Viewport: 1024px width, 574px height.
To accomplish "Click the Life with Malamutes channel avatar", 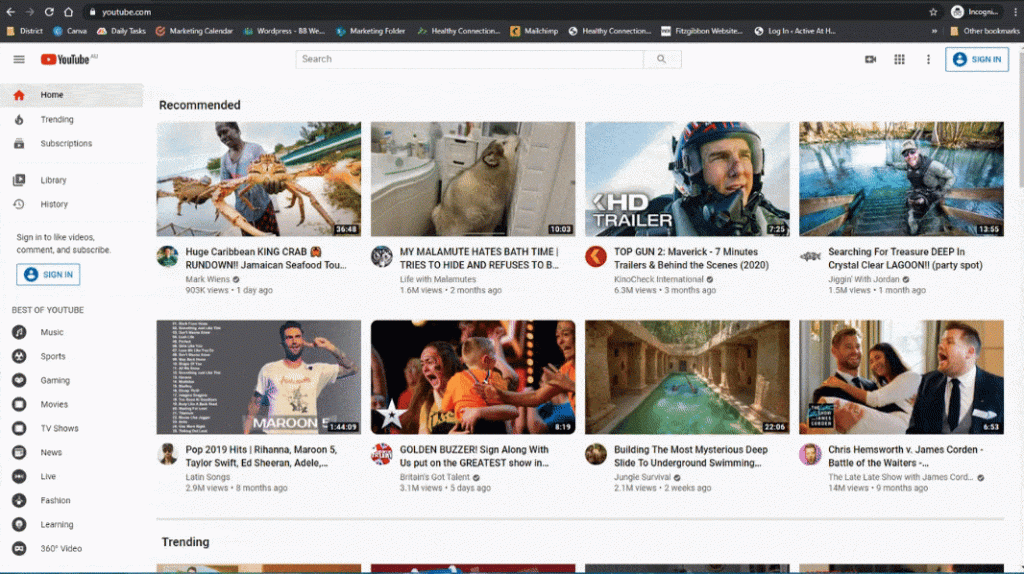I will click(381, 257).
